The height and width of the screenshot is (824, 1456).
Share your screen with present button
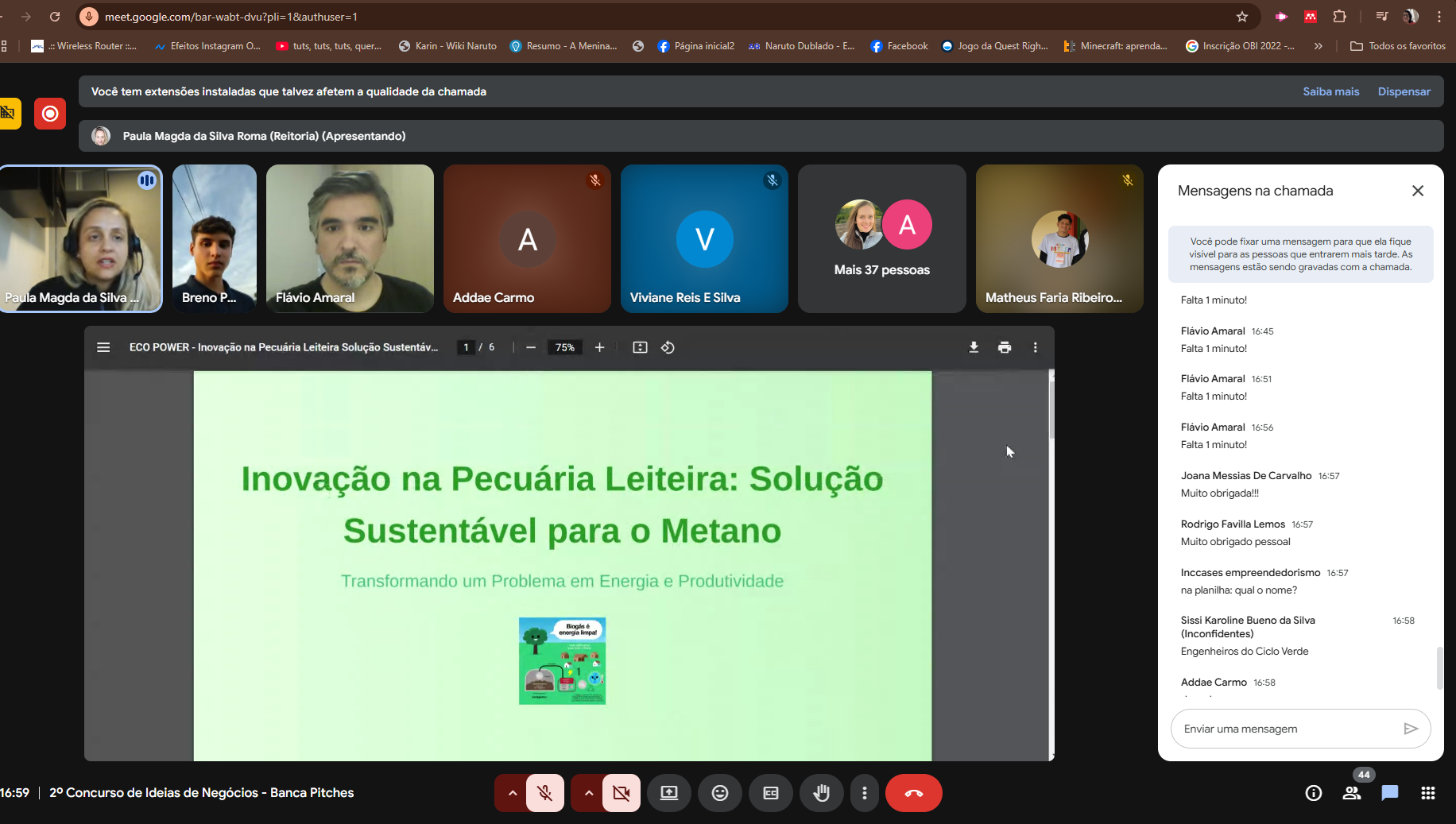tap(668, 793)
